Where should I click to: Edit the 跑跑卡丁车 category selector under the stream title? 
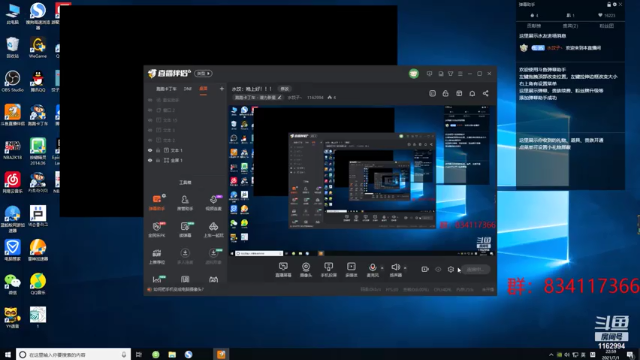[258, 98]
